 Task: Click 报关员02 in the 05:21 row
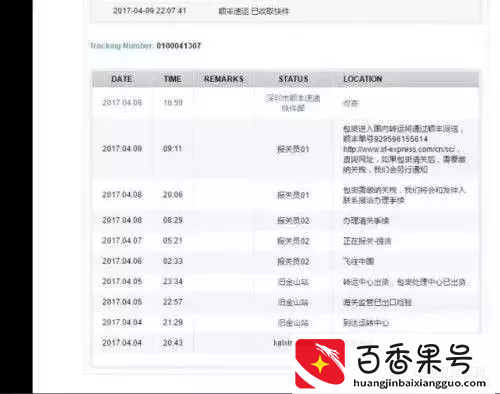click(x=293, y=241)
